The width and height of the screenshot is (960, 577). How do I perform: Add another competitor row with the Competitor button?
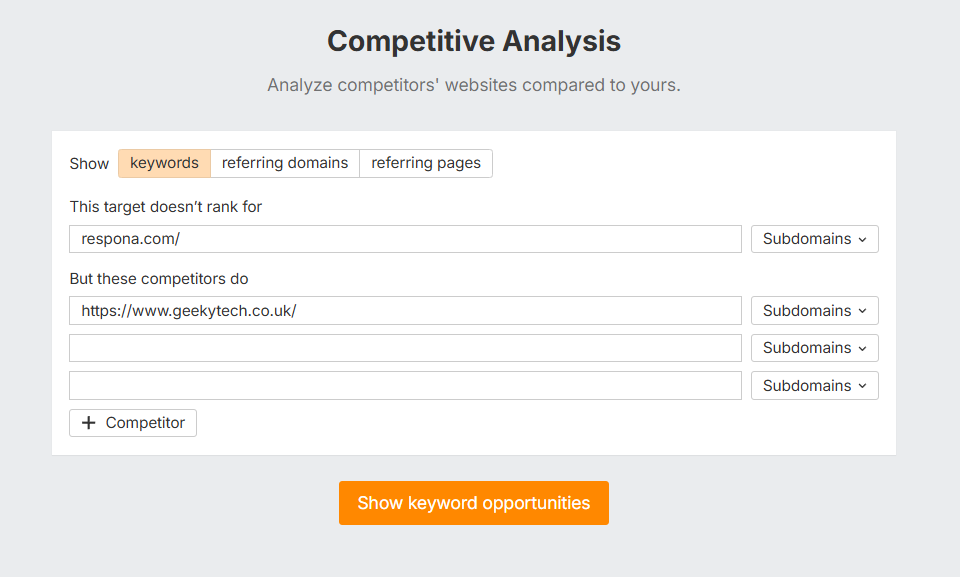[132, 422]
